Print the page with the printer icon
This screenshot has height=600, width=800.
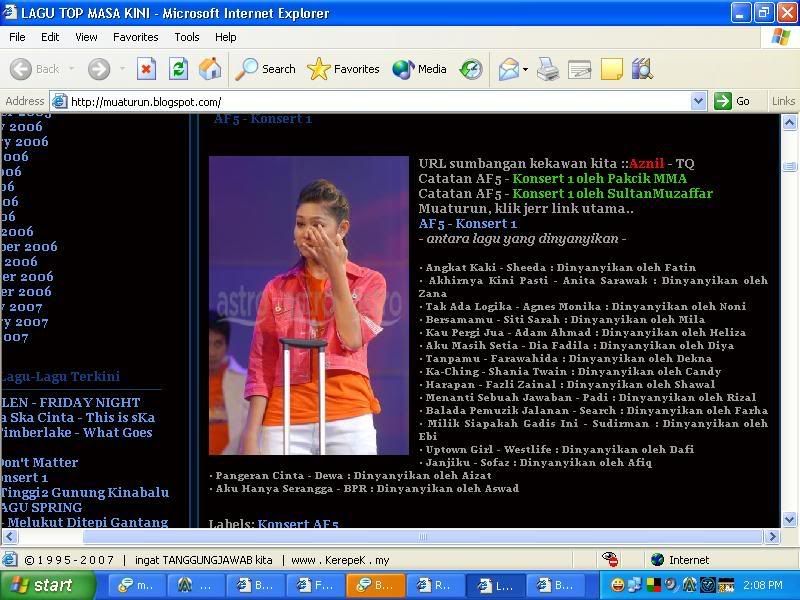(x=548, y=69)
